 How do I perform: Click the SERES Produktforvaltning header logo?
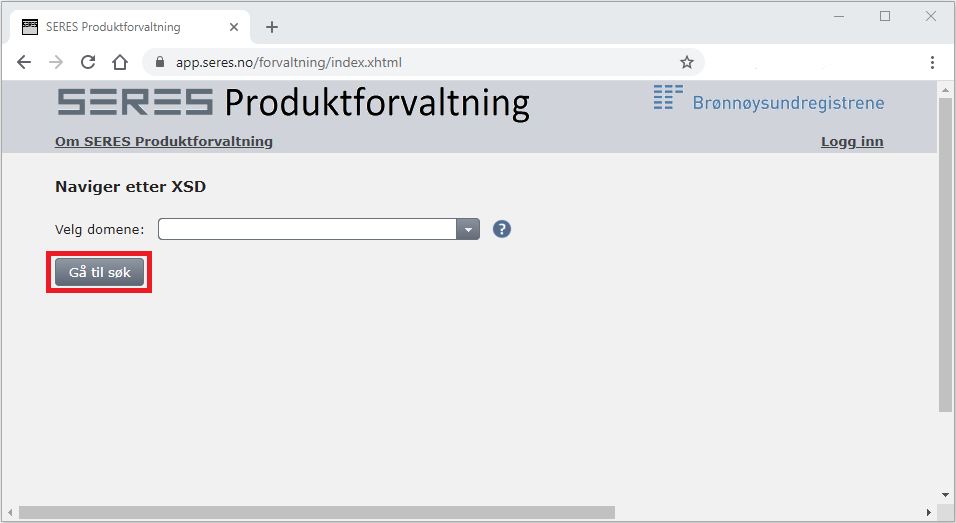pos(293,102)
